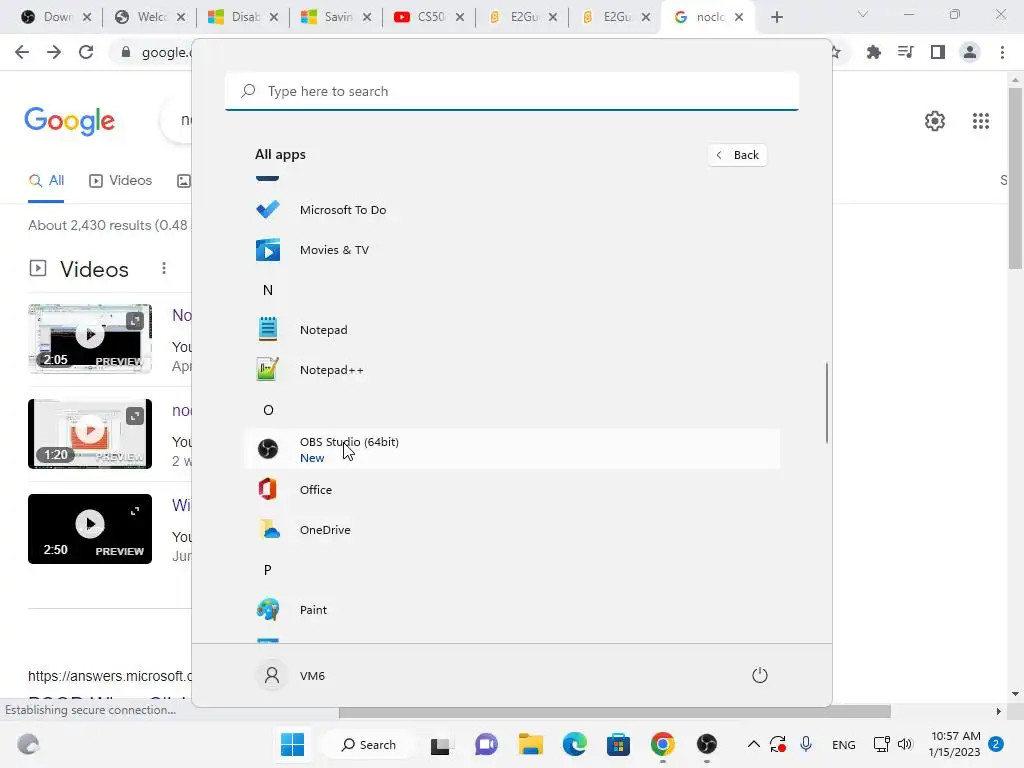
Task: Close the CS50 tab
Action: click(460, 17)
